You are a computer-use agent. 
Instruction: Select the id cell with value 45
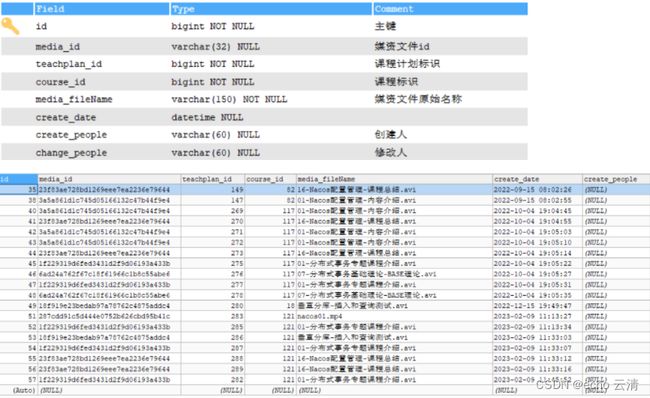pos(19,263)
